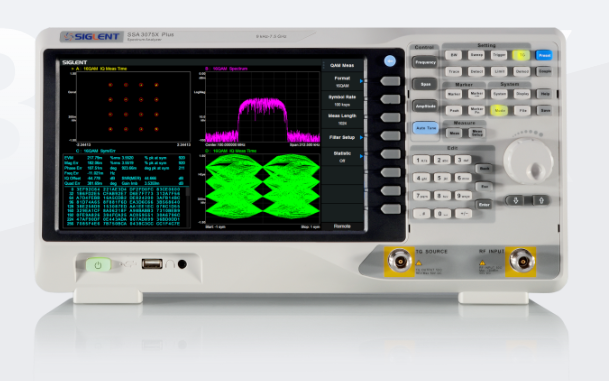
Task: Open BW settings with BW key
Action: click(454, 55)
